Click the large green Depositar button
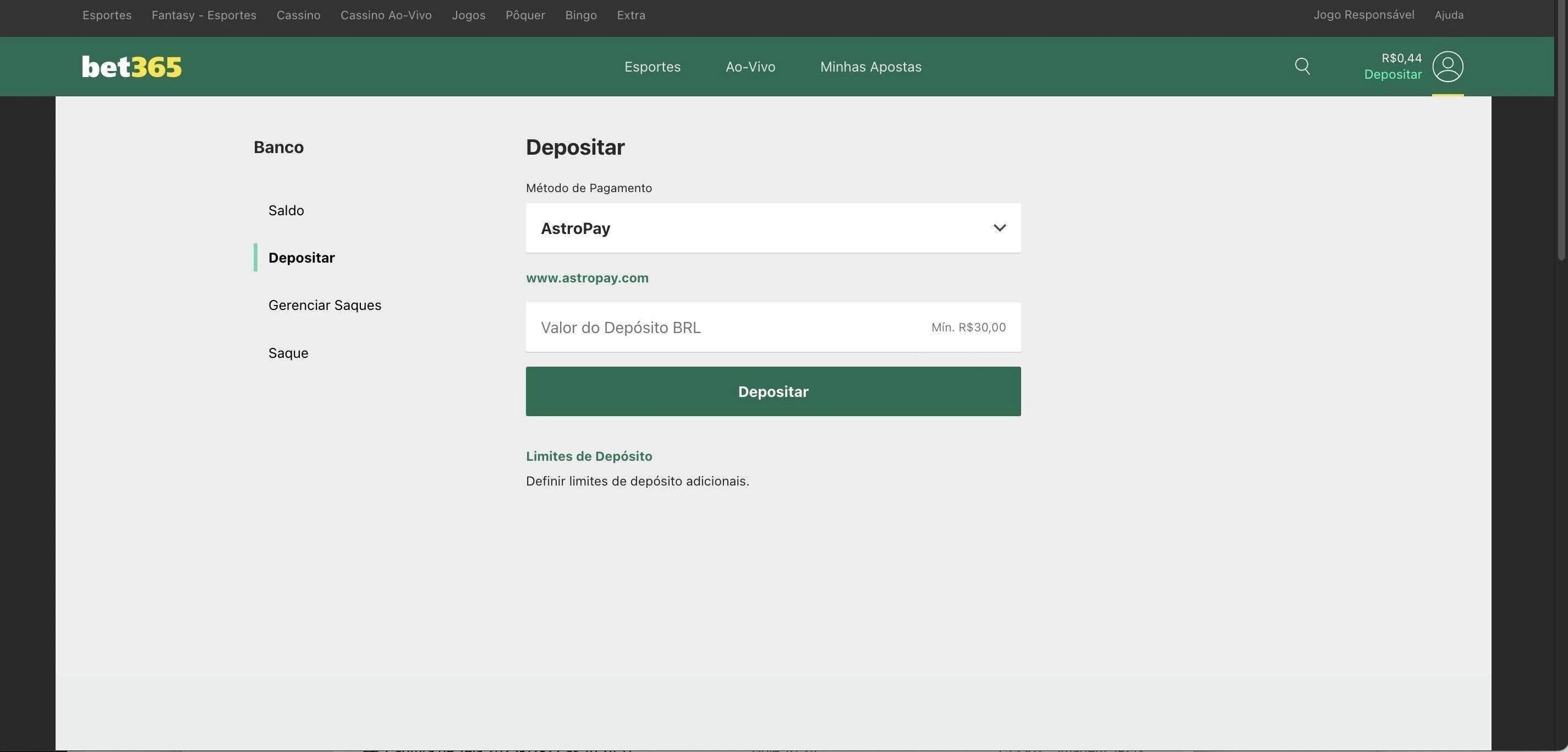The width and height of the screenshot is (1568, 752). (773, 391)
